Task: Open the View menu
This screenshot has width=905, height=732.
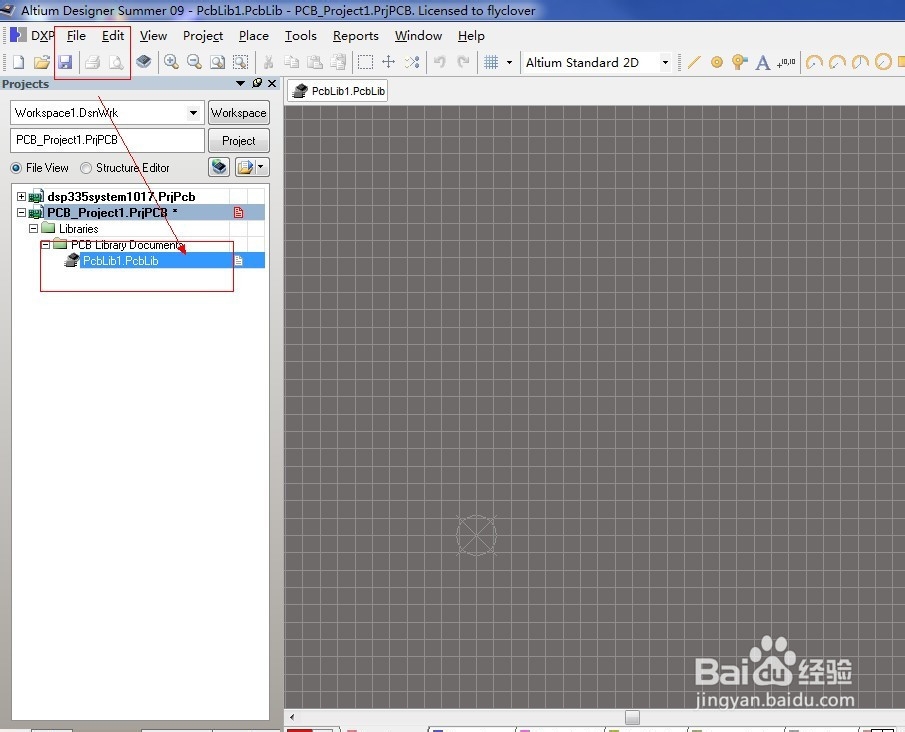Action: 154,36
